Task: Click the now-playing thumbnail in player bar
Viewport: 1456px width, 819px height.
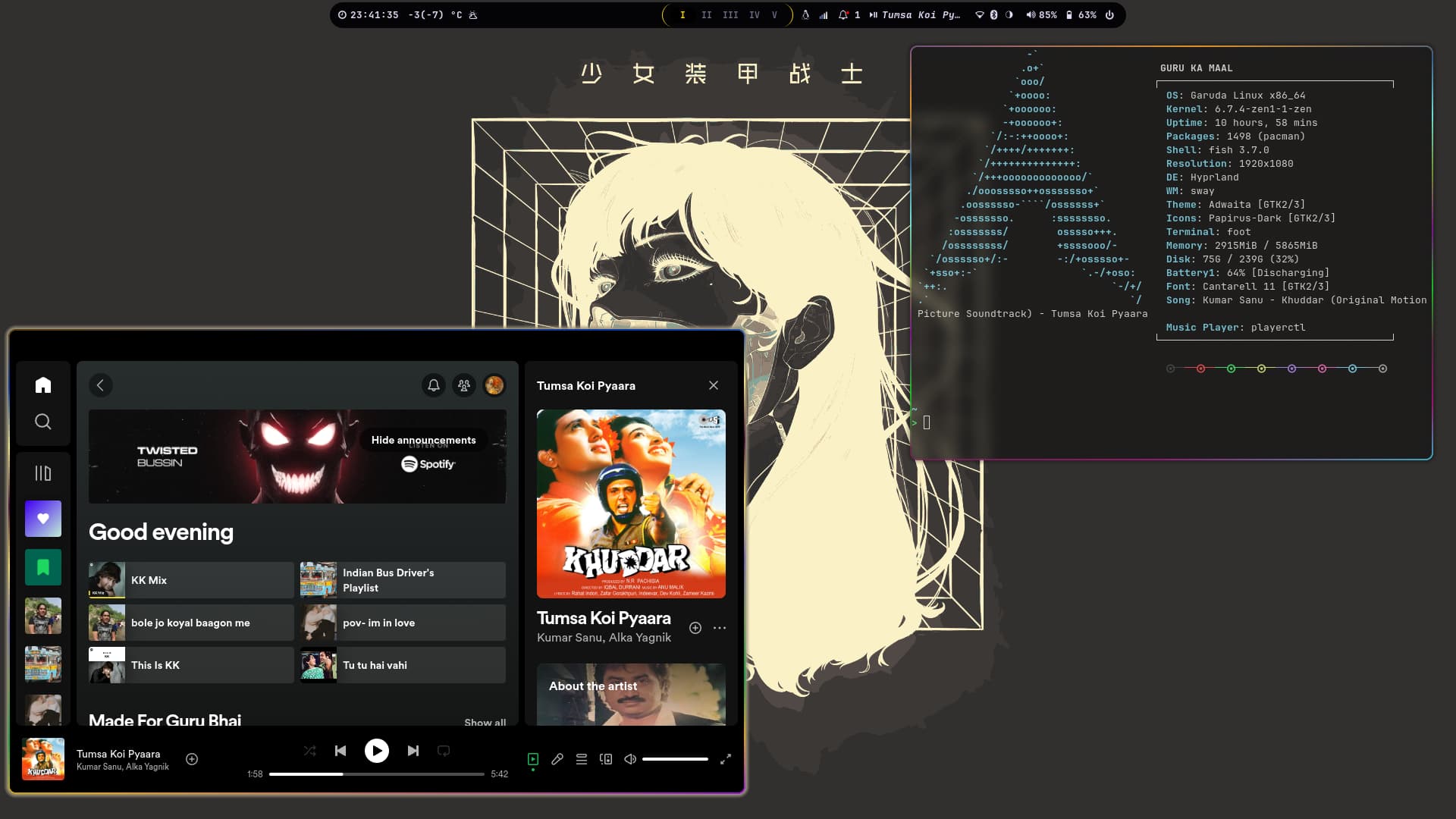Action: coord(43,759)
